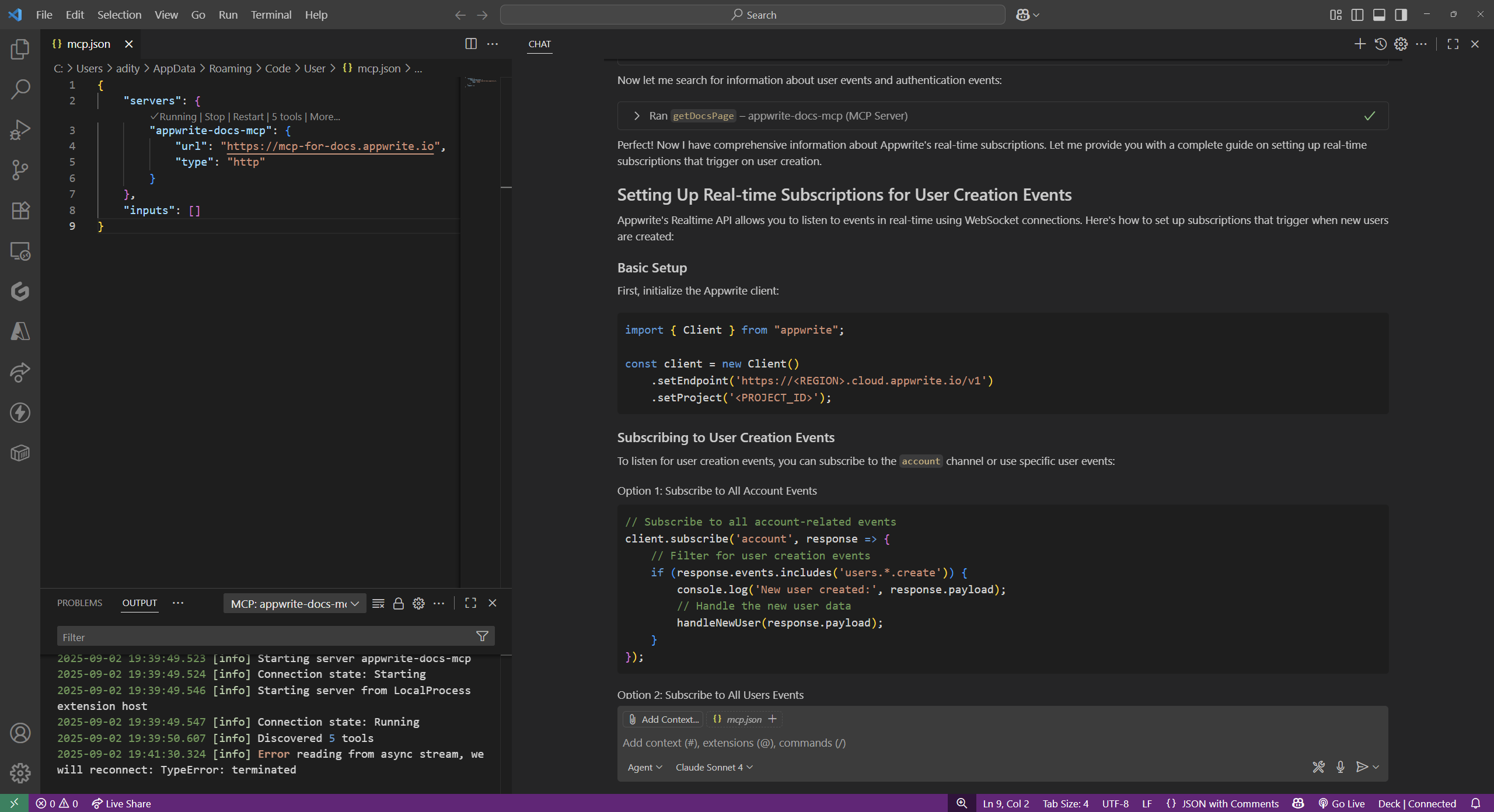Click Restart on the MCP server codelens
This screenshot has width=1494, height=812.
click(249, 117)
